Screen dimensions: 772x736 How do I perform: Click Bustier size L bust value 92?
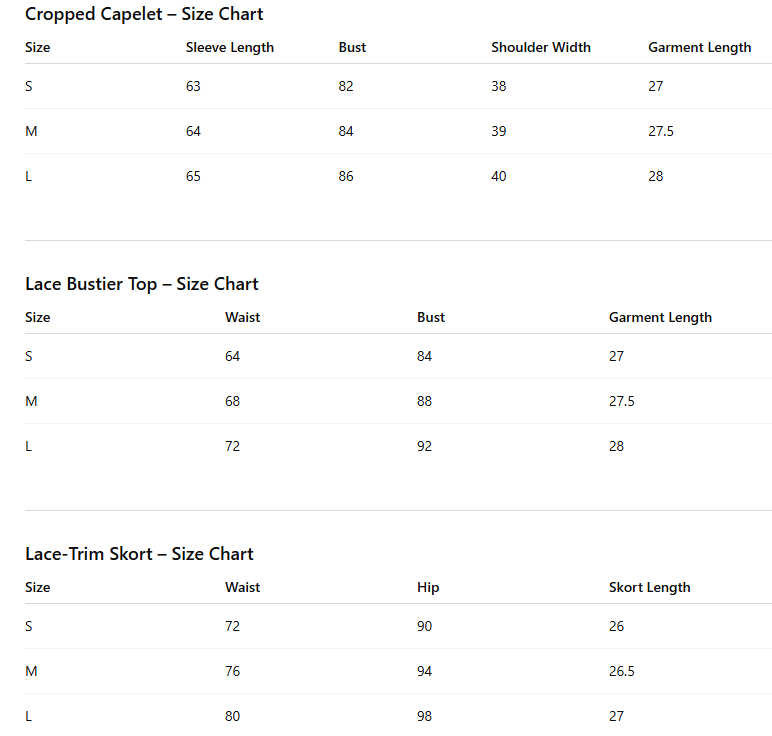click(x=424, y=446)
